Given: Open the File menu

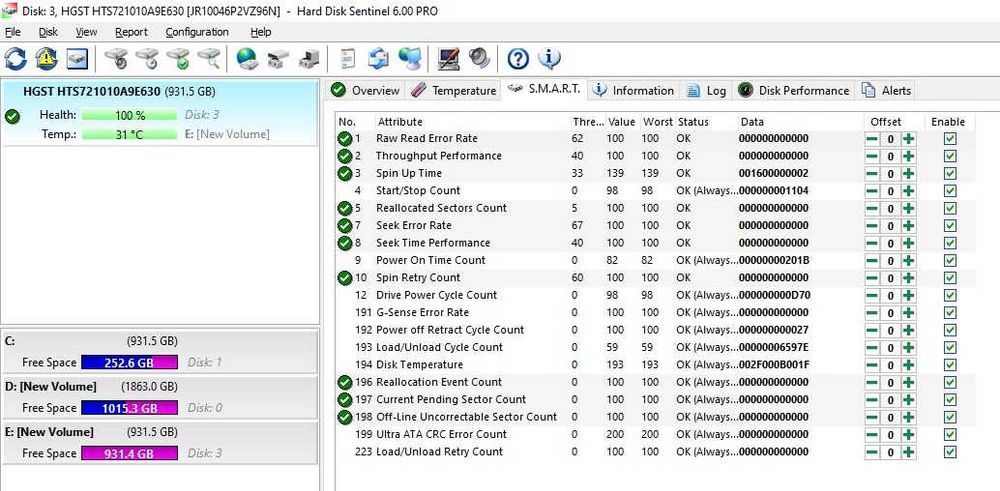Looking at the screenshot, I should tap(13, 32).
